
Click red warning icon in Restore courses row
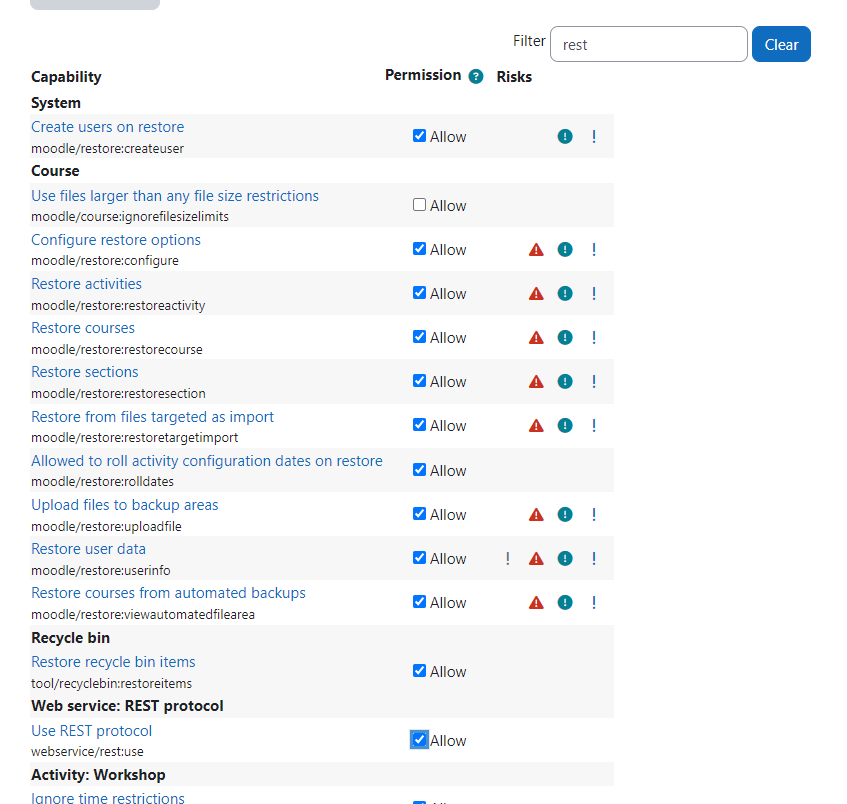tap(536, 338)
